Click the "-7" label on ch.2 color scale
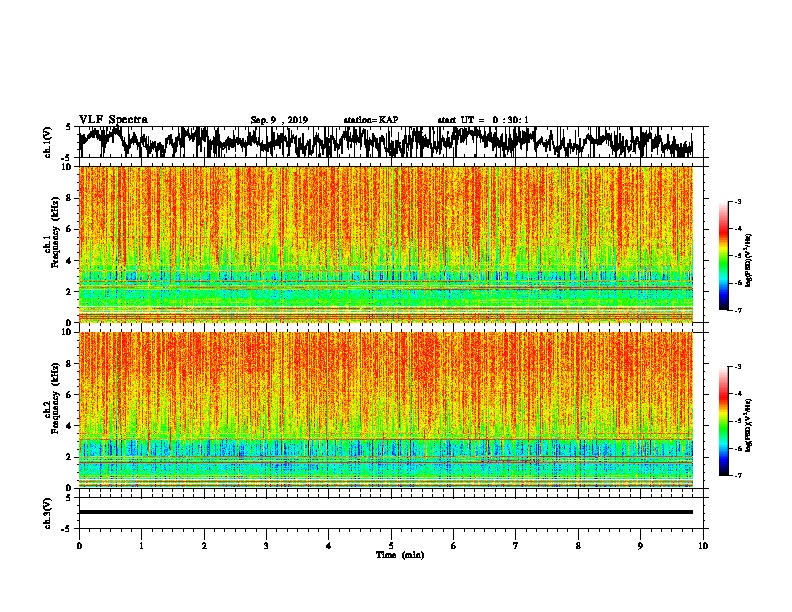The image size is (792, 612). tap(738, 475)
